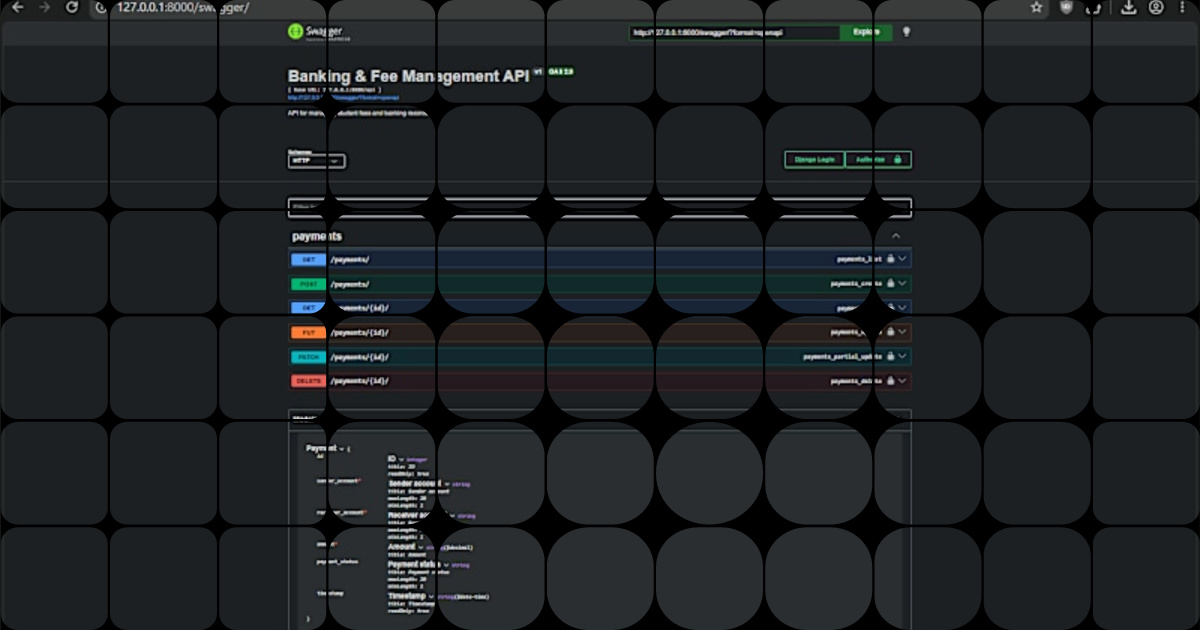The width and height of the screenshot is (1200, 630).
Task: Click the lock icon on PUT /payments/{id}/ row
Action: [890, 332]
